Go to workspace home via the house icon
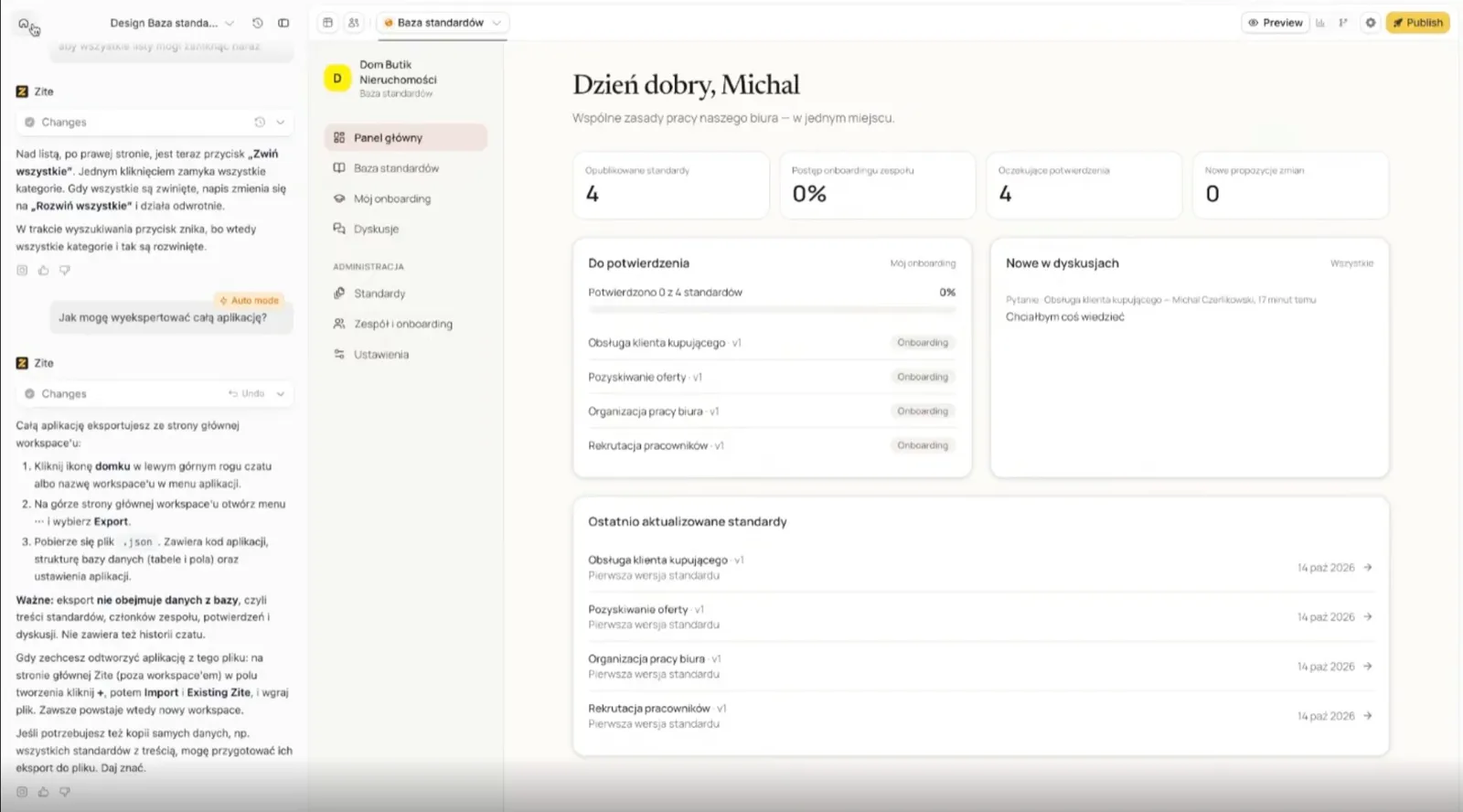Viewport: 1463px width, 812px height. (x=24, y=24)
